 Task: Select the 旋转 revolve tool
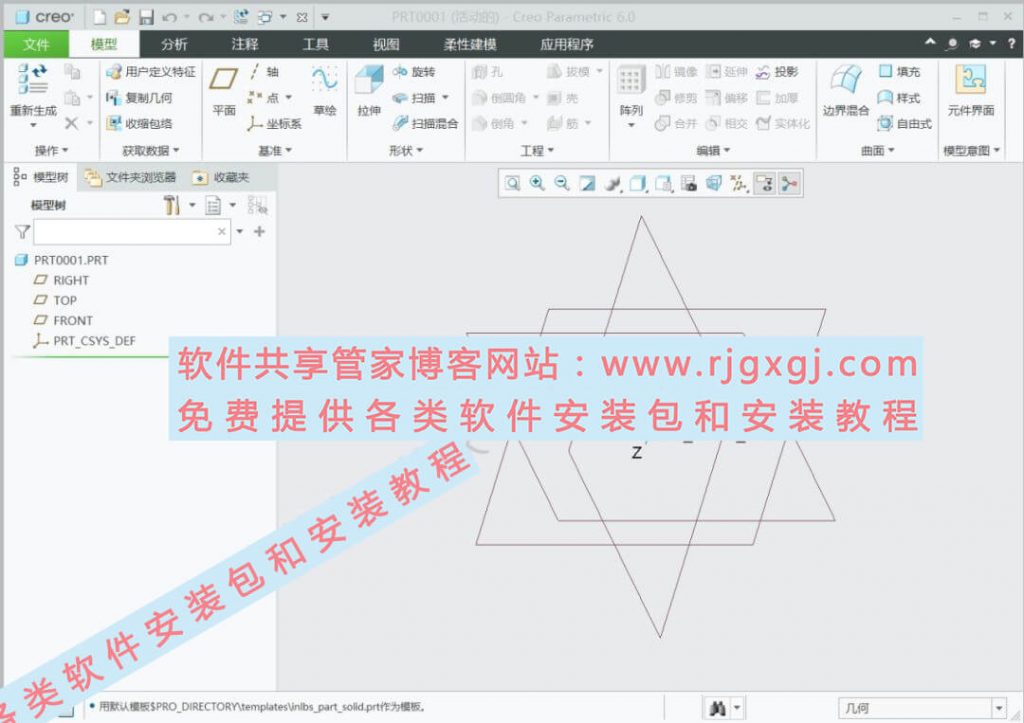point(414,72)
